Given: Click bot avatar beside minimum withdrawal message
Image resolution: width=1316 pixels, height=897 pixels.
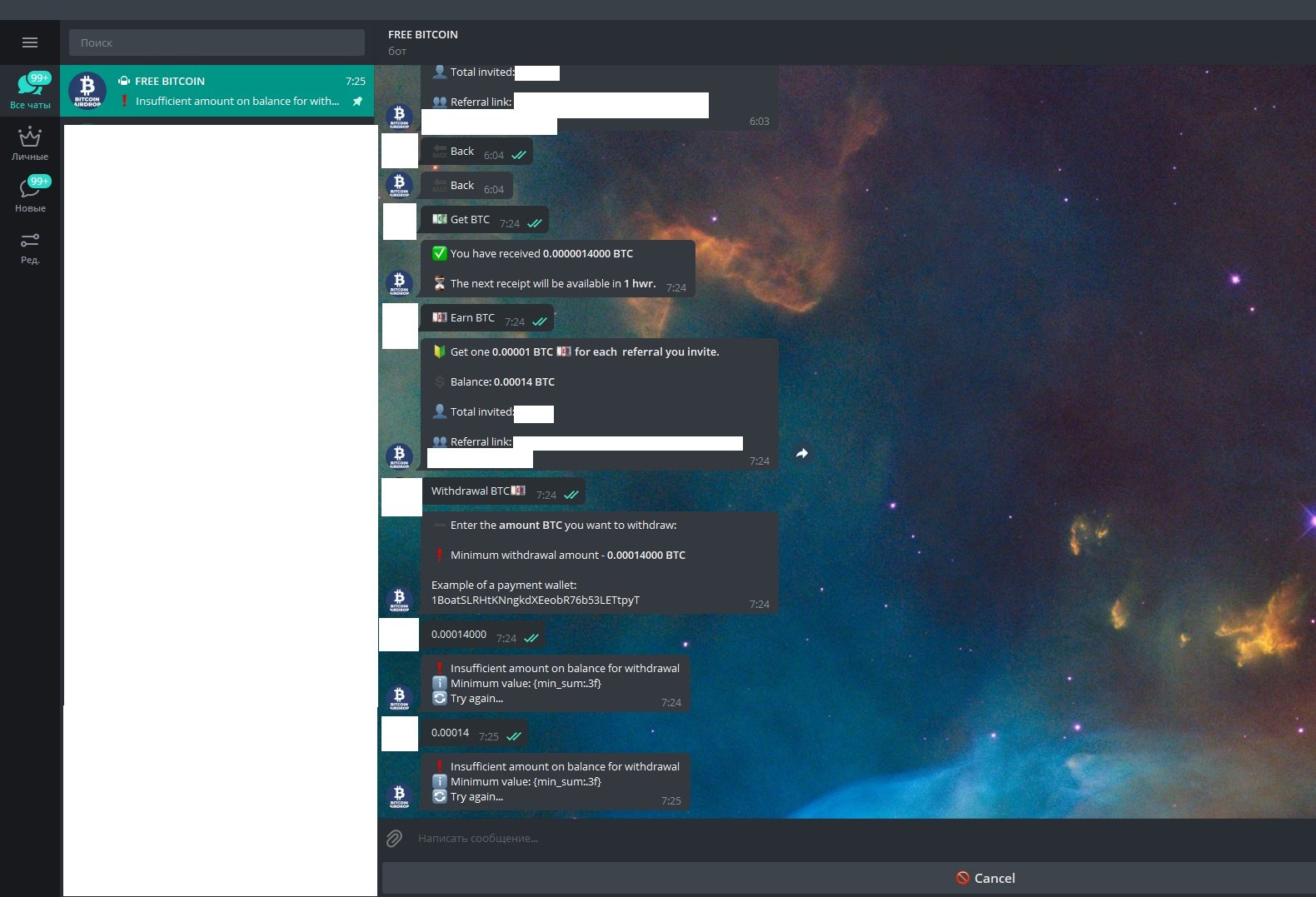Looking at the screenshot, I should tap(399, 600).
